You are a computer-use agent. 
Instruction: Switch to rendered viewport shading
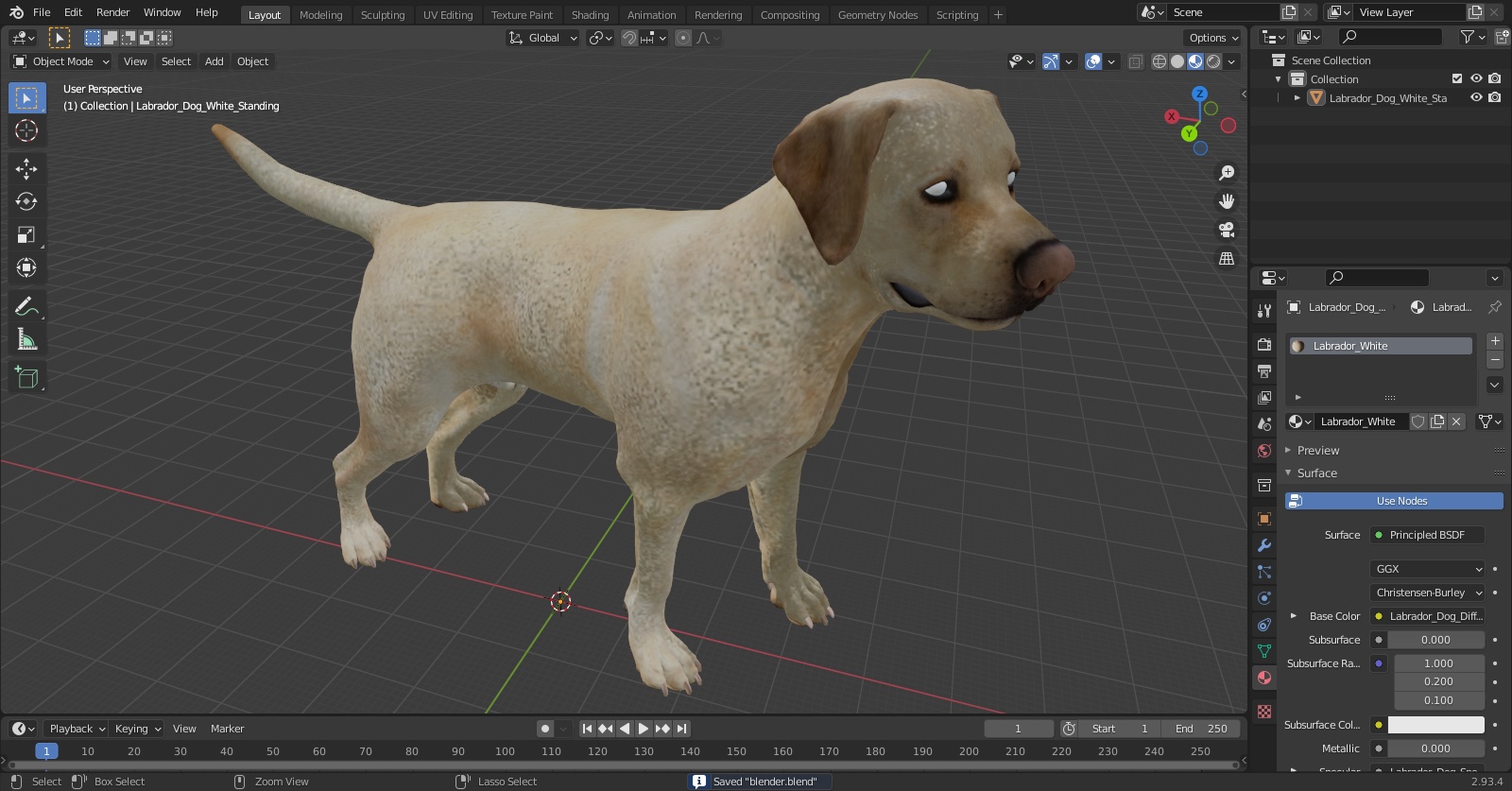pyautogui.click(x=1213, y=61)
